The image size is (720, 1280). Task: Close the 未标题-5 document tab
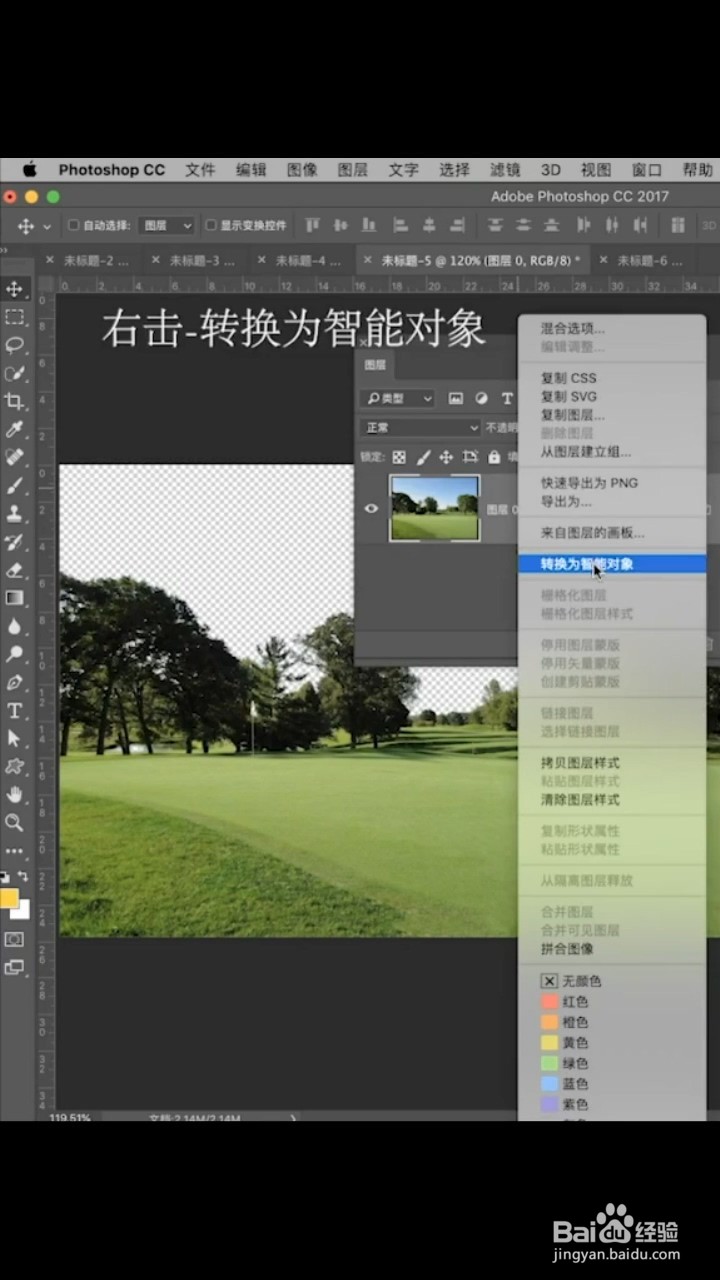point(367,260)
